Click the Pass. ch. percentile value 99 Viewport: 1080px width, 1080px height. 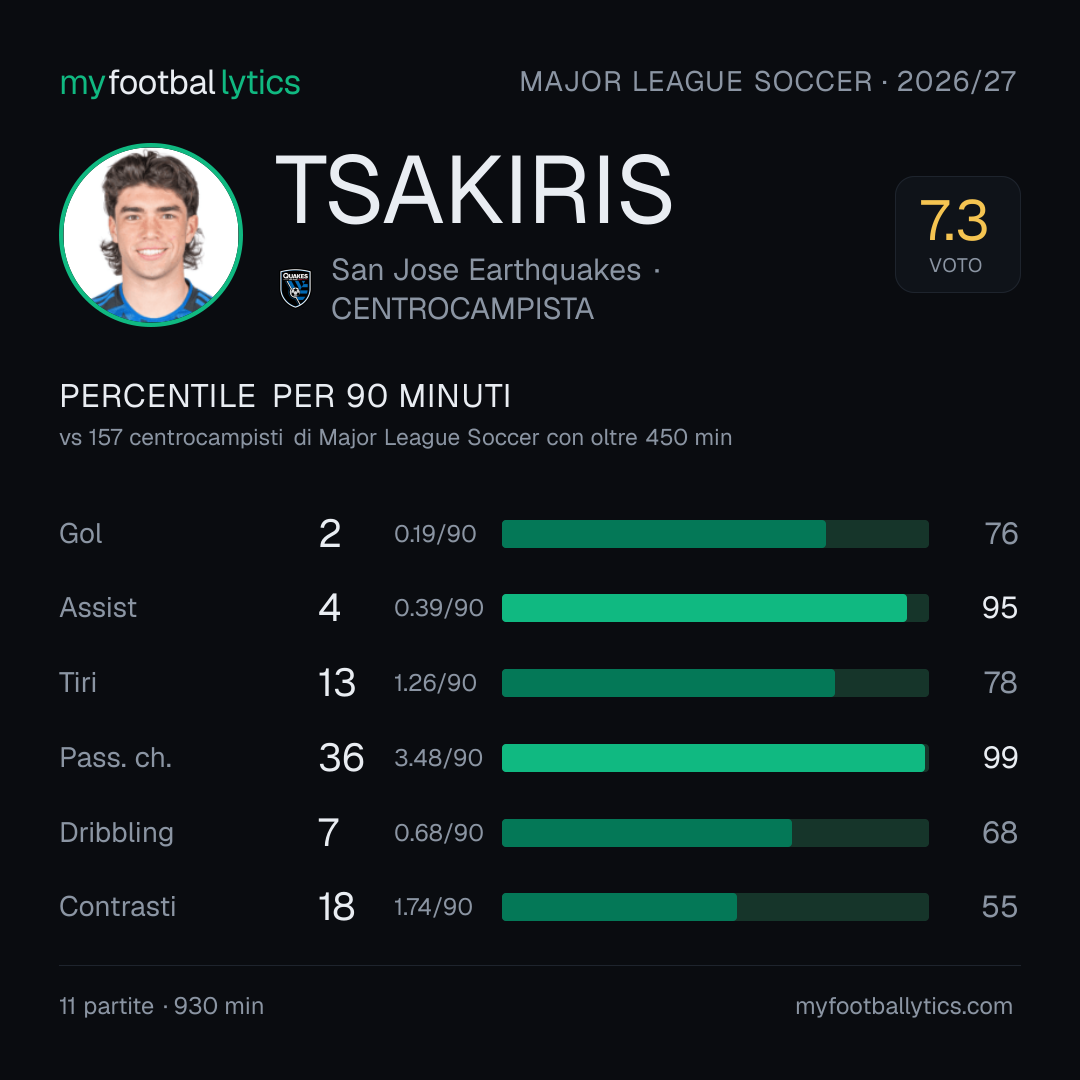click(x=1000, y=758)
